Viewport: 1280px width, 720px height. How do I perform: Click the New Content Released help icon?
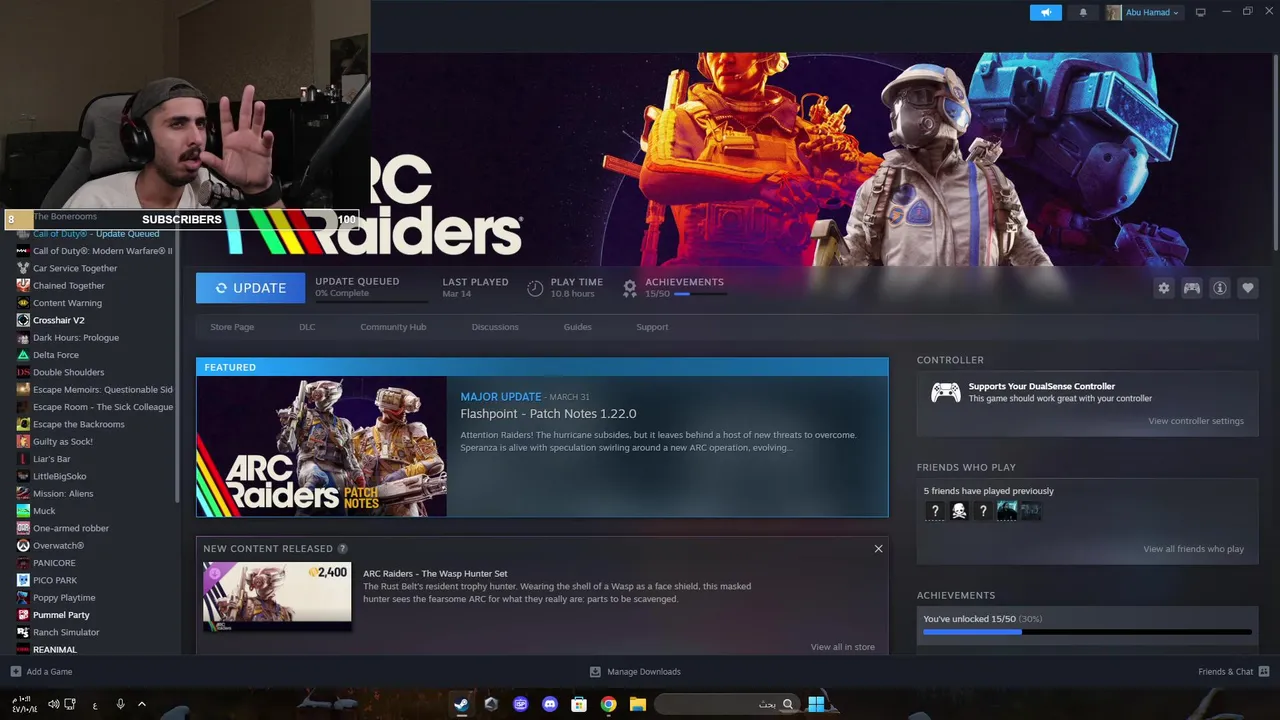343,549
